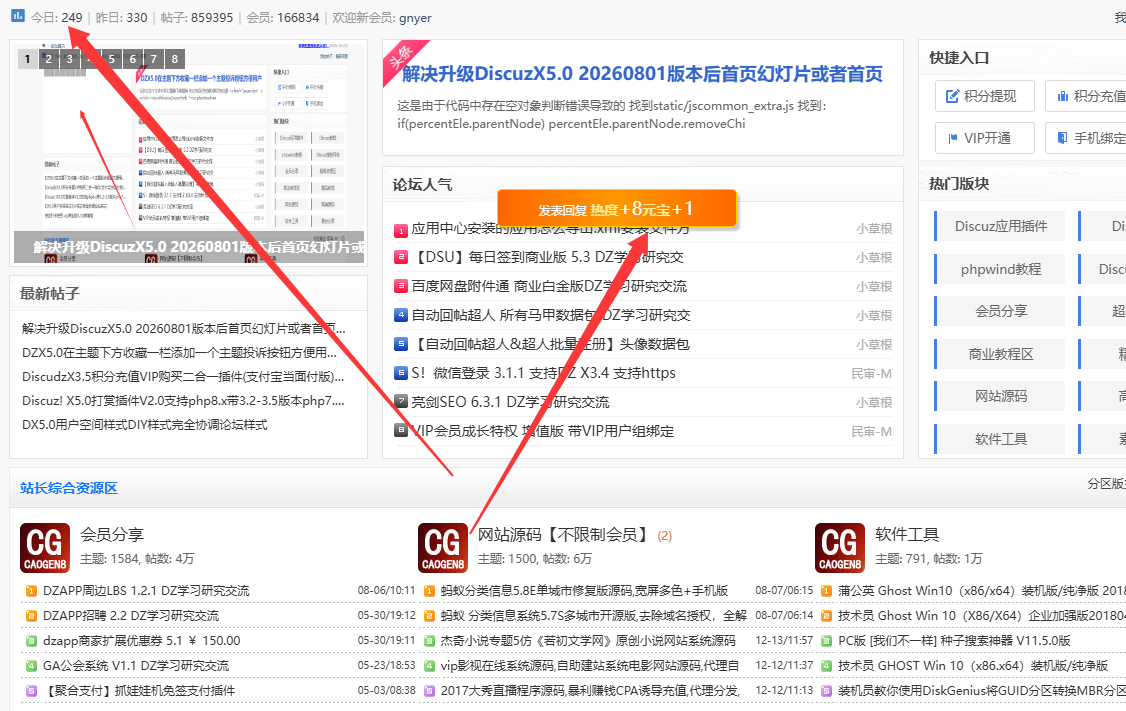The height and width of the screenshot is (711, 1126).
Task: Click rank 4 badge beside 自动回帖超人 所有马甲数据包
Action: tap(401, 315)
